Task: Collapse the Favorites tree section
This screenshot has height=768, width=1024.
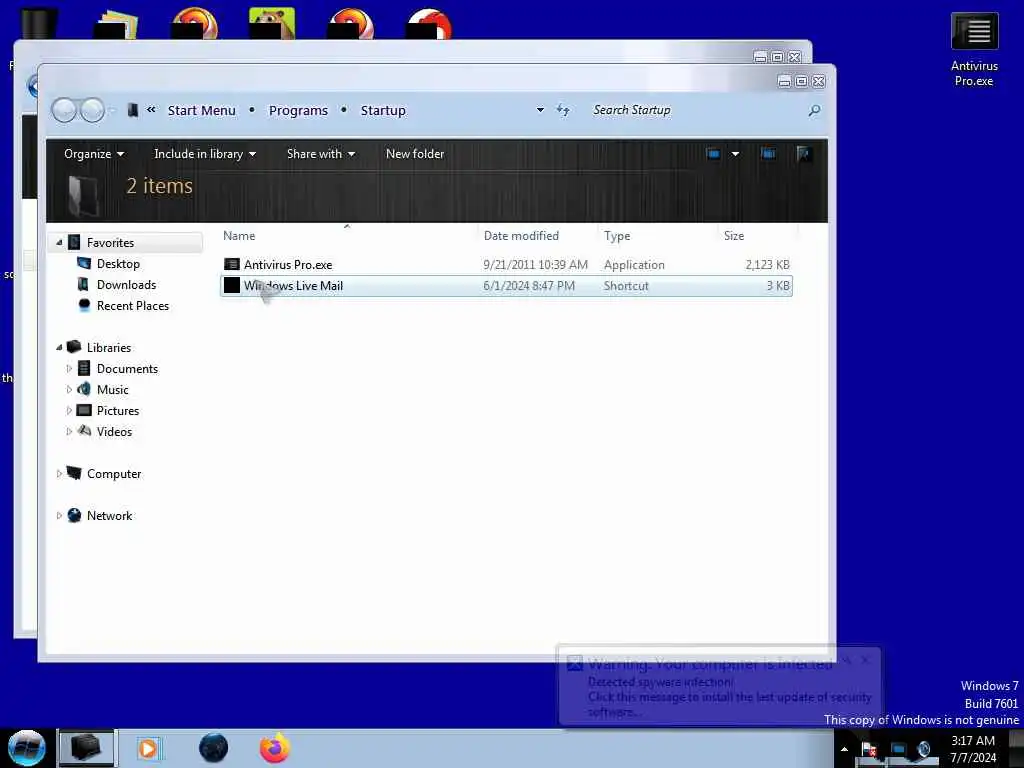Action: tap(59, 242)
